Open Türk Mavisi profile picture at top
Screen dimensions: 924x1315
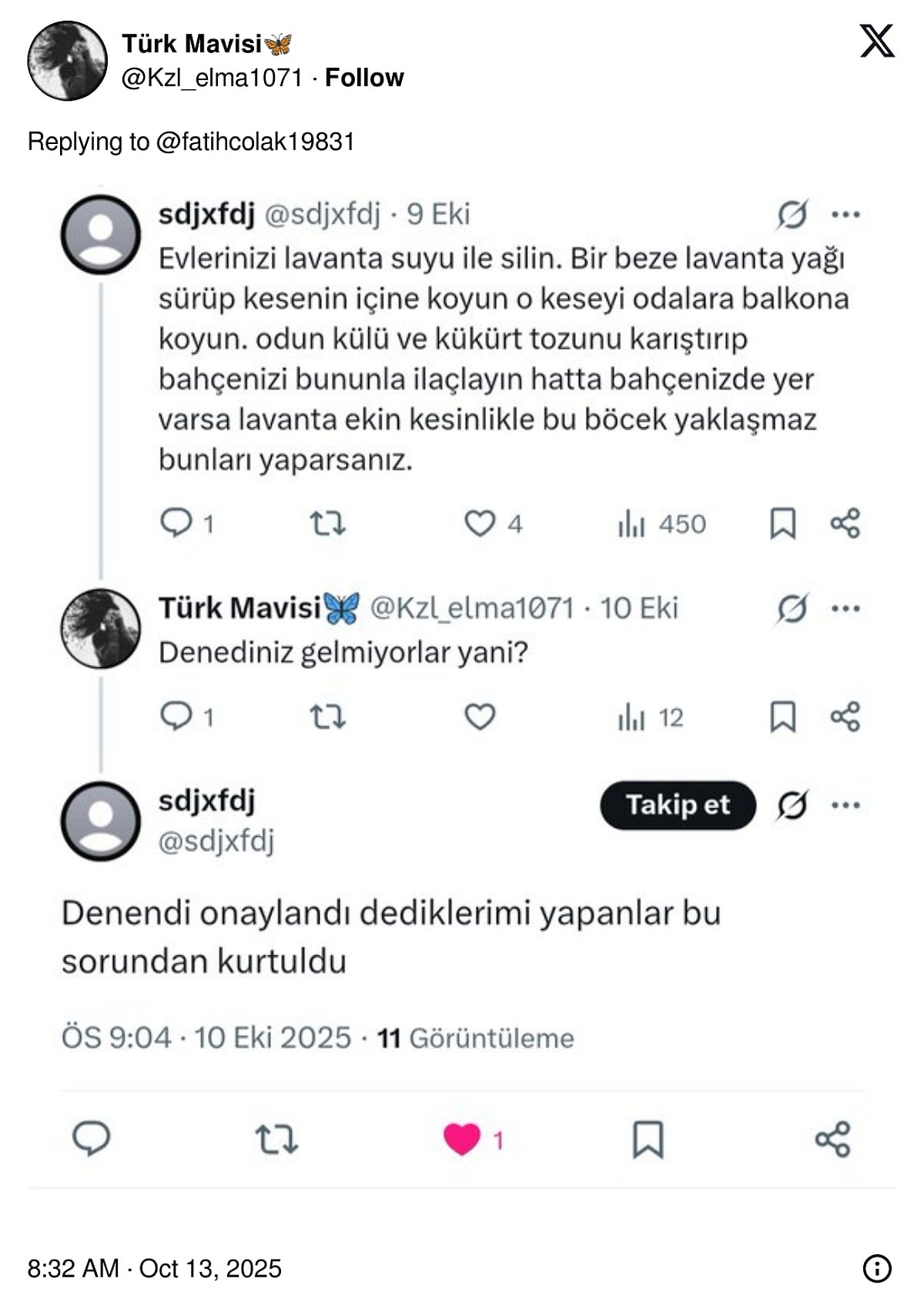tap(67, 60)
